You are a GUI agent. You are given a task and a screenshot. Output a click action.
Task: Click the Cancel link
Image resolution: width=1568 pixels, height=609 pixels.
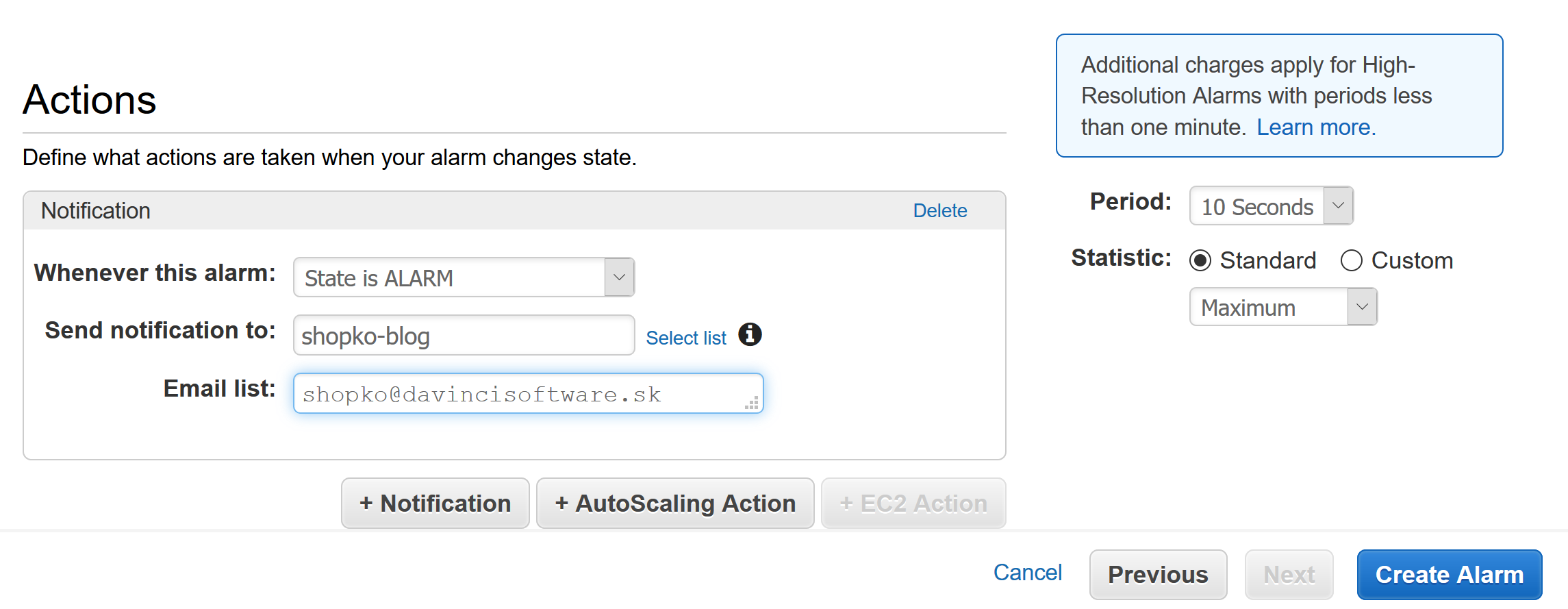pos(1027,573)
